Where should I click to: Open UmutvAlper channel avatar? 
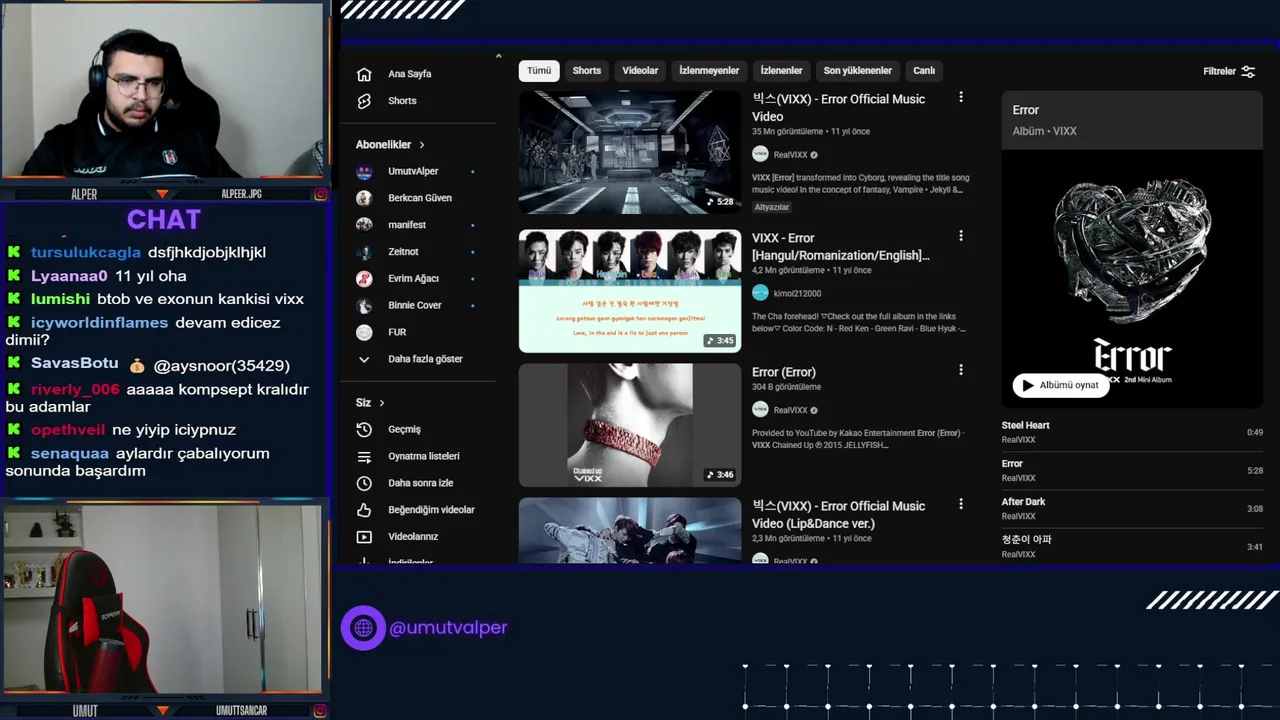tap(364, 171)
